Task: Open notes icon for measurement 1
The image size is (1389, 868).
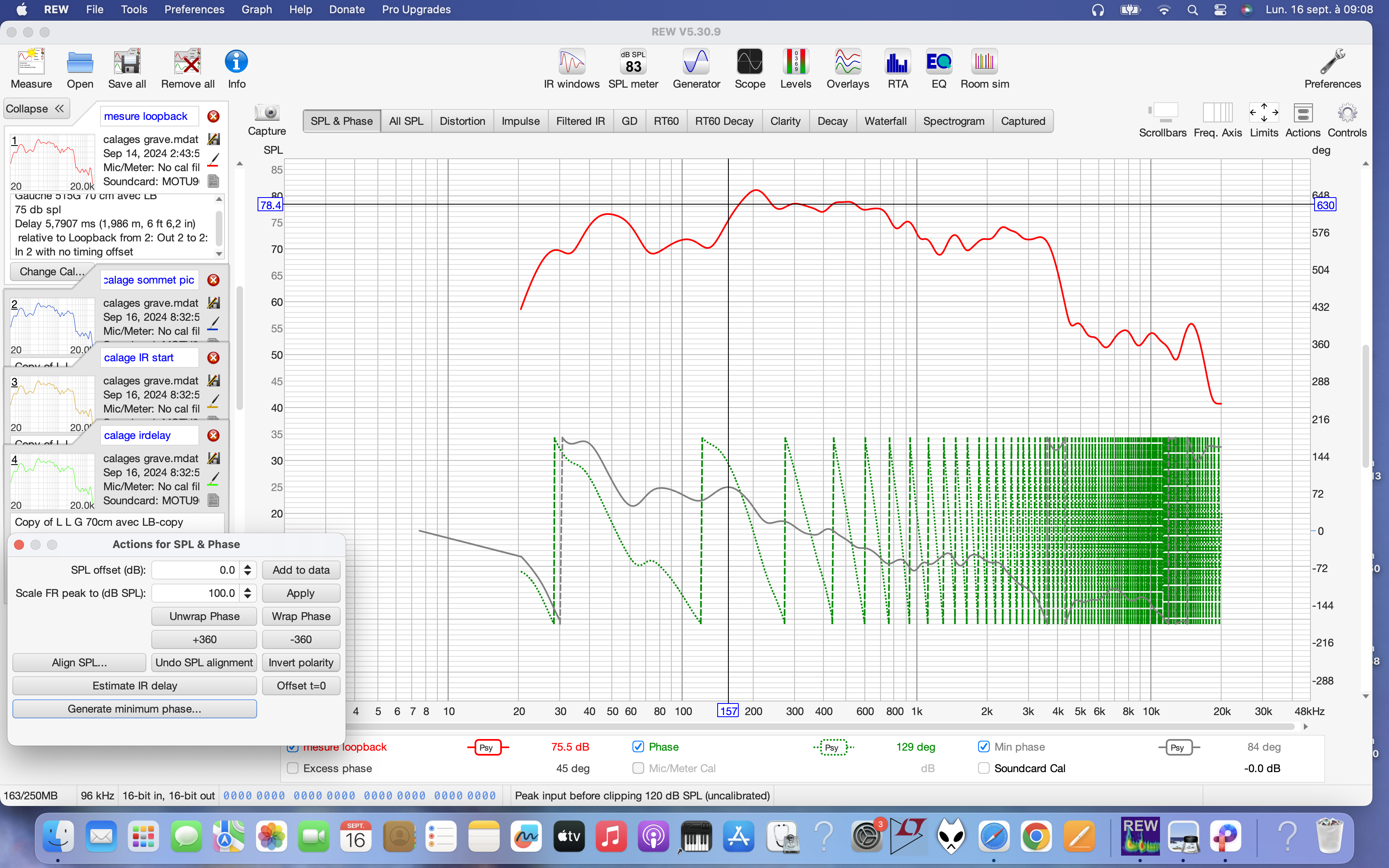Action: [213, 181]
